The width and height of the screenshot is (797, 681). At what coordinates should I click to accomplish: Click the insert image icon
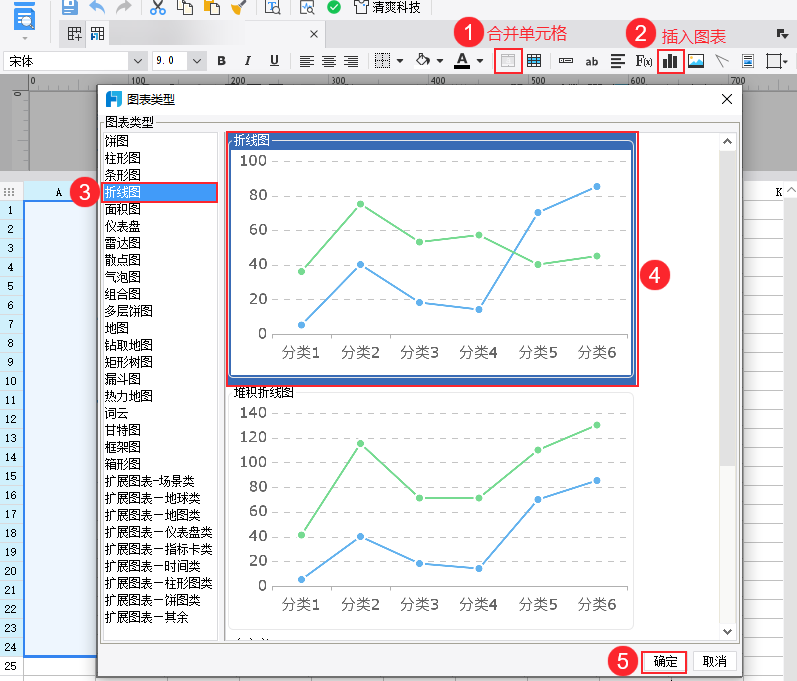tap(696, 61)
